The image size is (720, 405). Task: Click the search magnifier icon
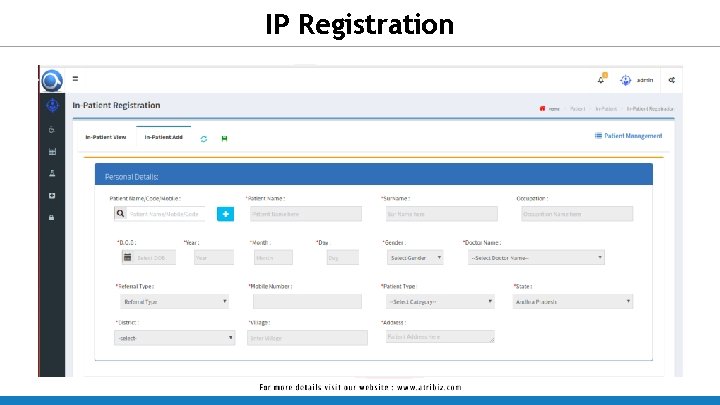[120, 214]
